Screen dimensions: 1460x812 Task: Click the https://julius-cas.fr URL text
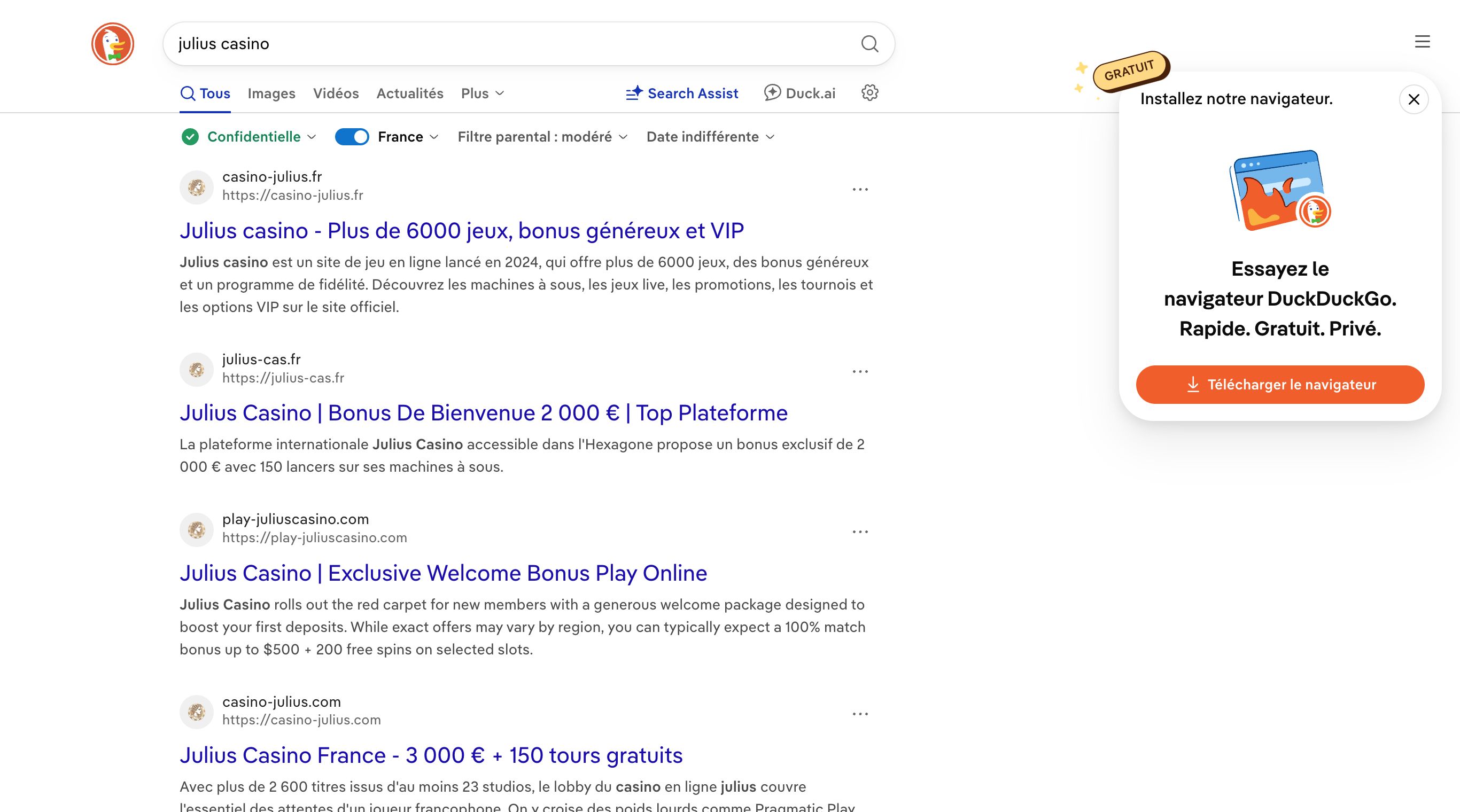click(x=283, y=377)
